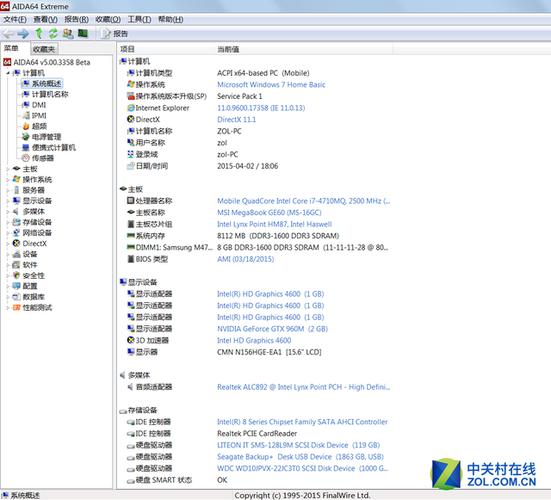Image resolution: width=551 pixels, height=500 pixels.
Task: Click the Forward arrow toolbar icon
Action: [23, 34]
